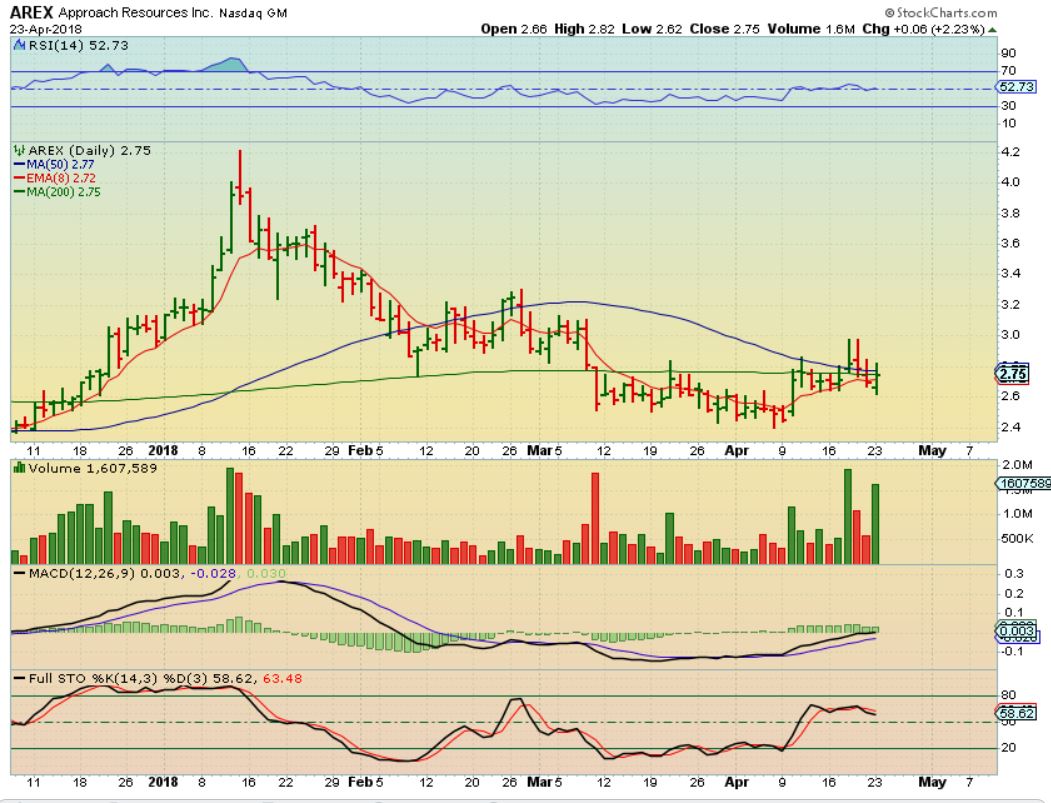Click the 0.3 MACD axis label
Image resolution: width=1051 pixels, height=803 pixels.
click(x=1014, y=574)
